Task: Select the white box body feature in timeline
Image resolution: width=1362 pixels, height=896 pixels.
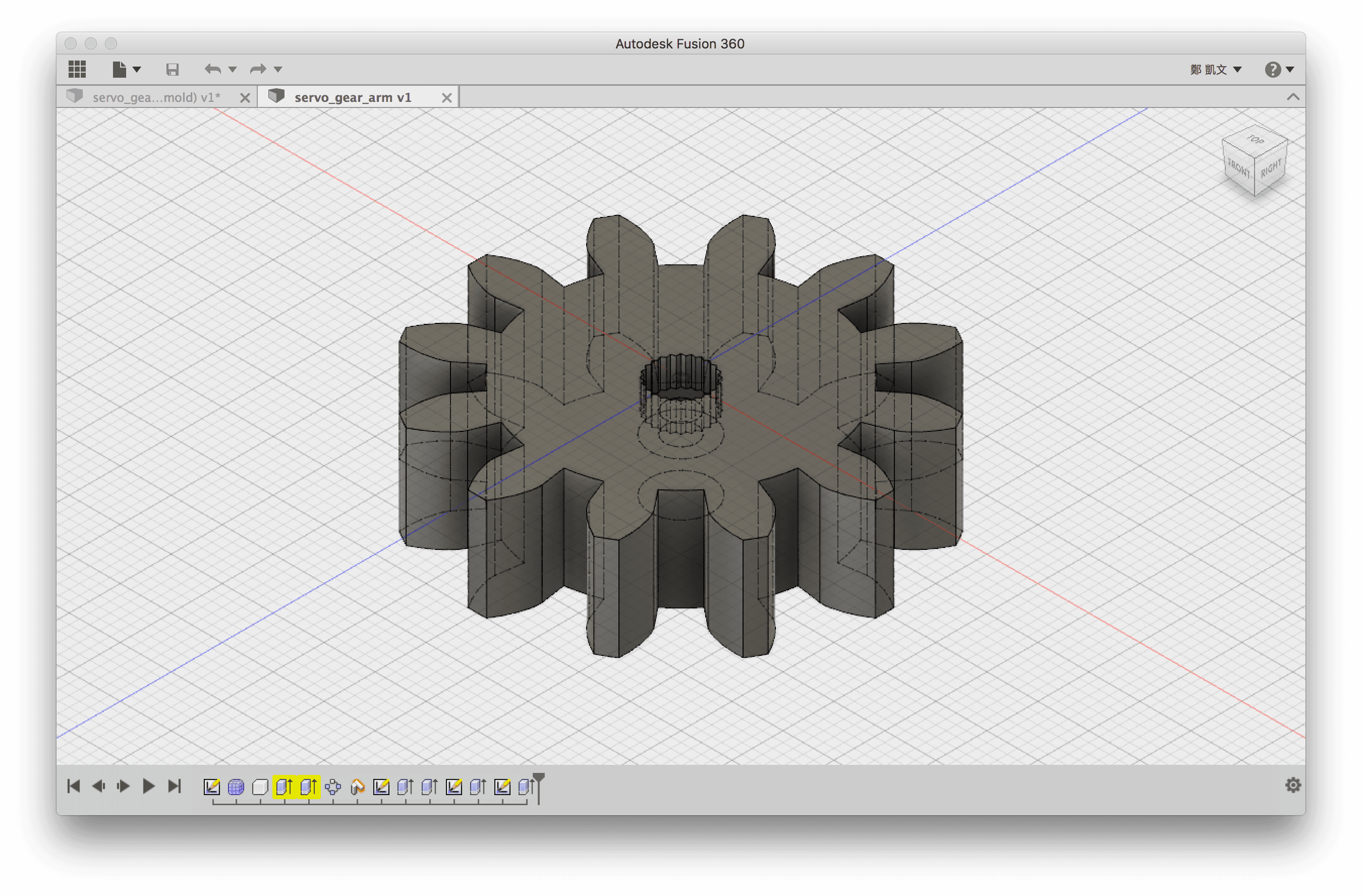Action: tap(260, 788)
